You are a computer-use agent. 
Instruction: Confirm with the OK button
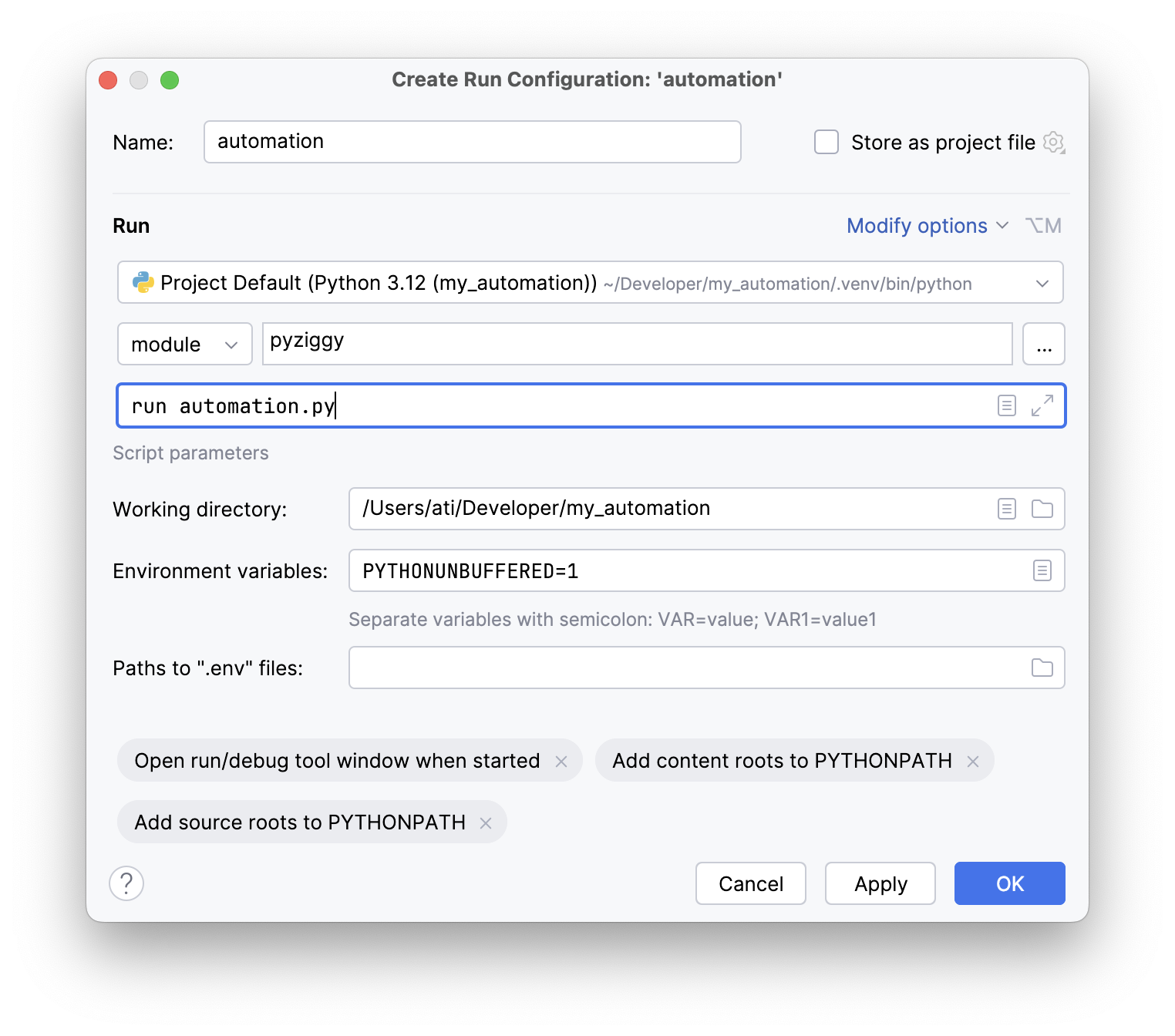(x=1010, y=883)
